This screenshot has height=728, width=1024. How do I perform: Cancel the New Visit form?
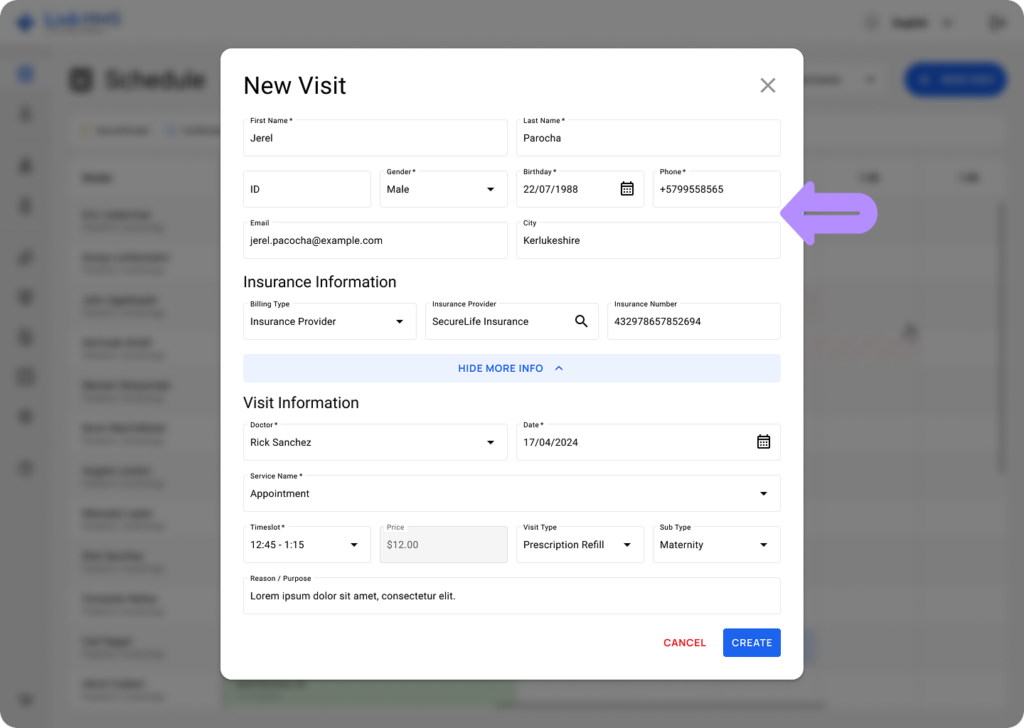coord(684,642)
